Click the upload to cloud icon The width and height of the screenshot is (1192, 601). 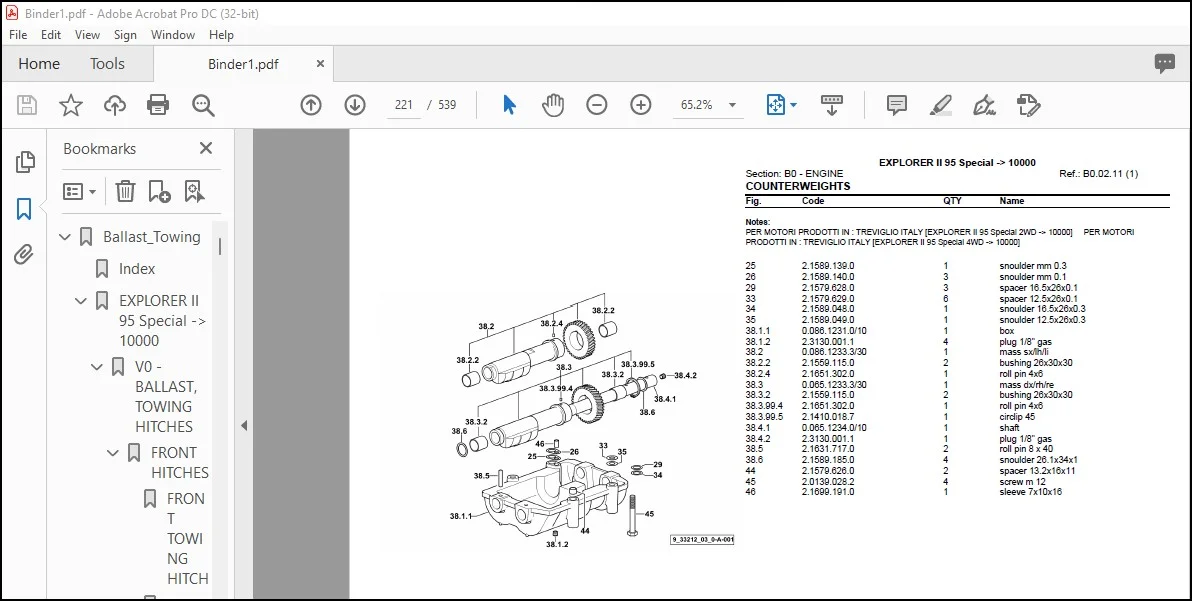115,105
